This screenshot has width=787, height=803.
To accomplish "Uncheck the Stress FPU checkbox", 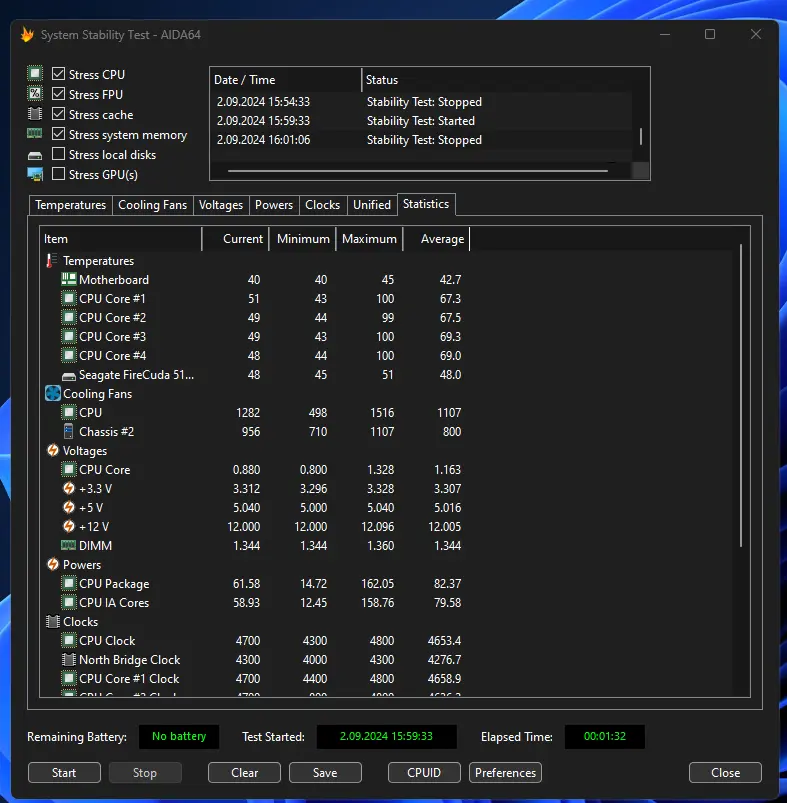I will click(x=58, y=94).
